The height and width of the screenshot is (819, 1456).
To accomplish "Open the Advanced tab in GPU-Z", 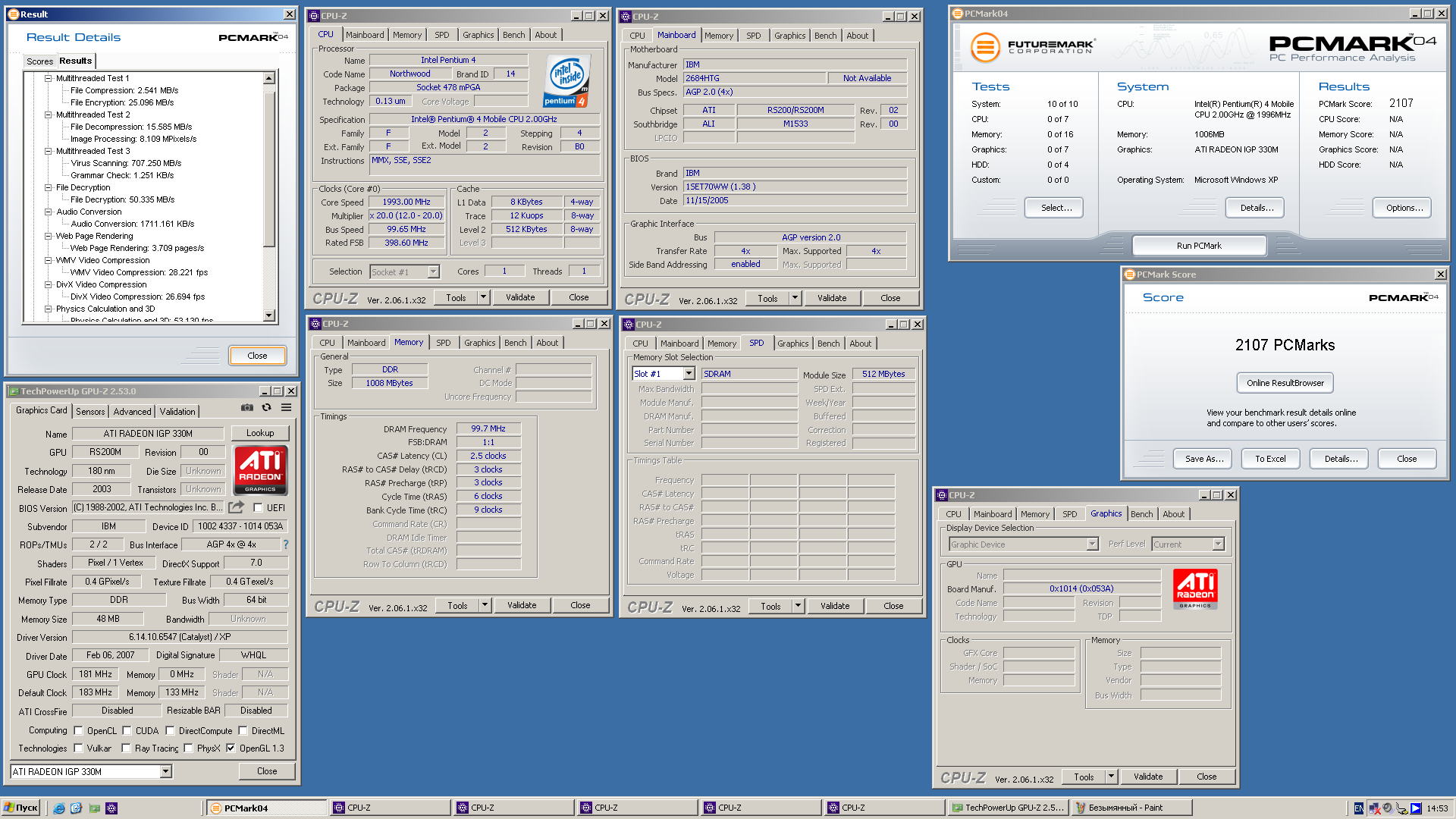I will (132, 412).
